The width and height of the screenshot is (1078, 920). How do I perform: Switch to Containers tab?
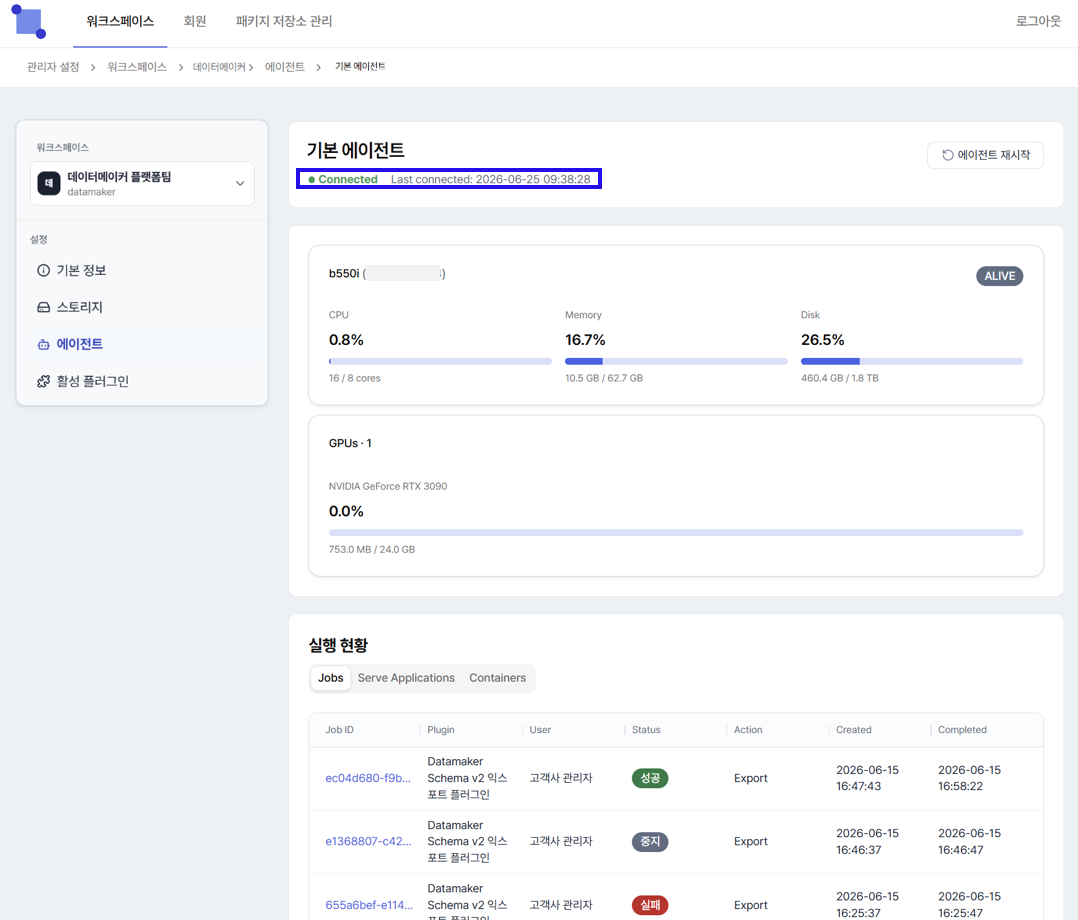tap(497, 678)
